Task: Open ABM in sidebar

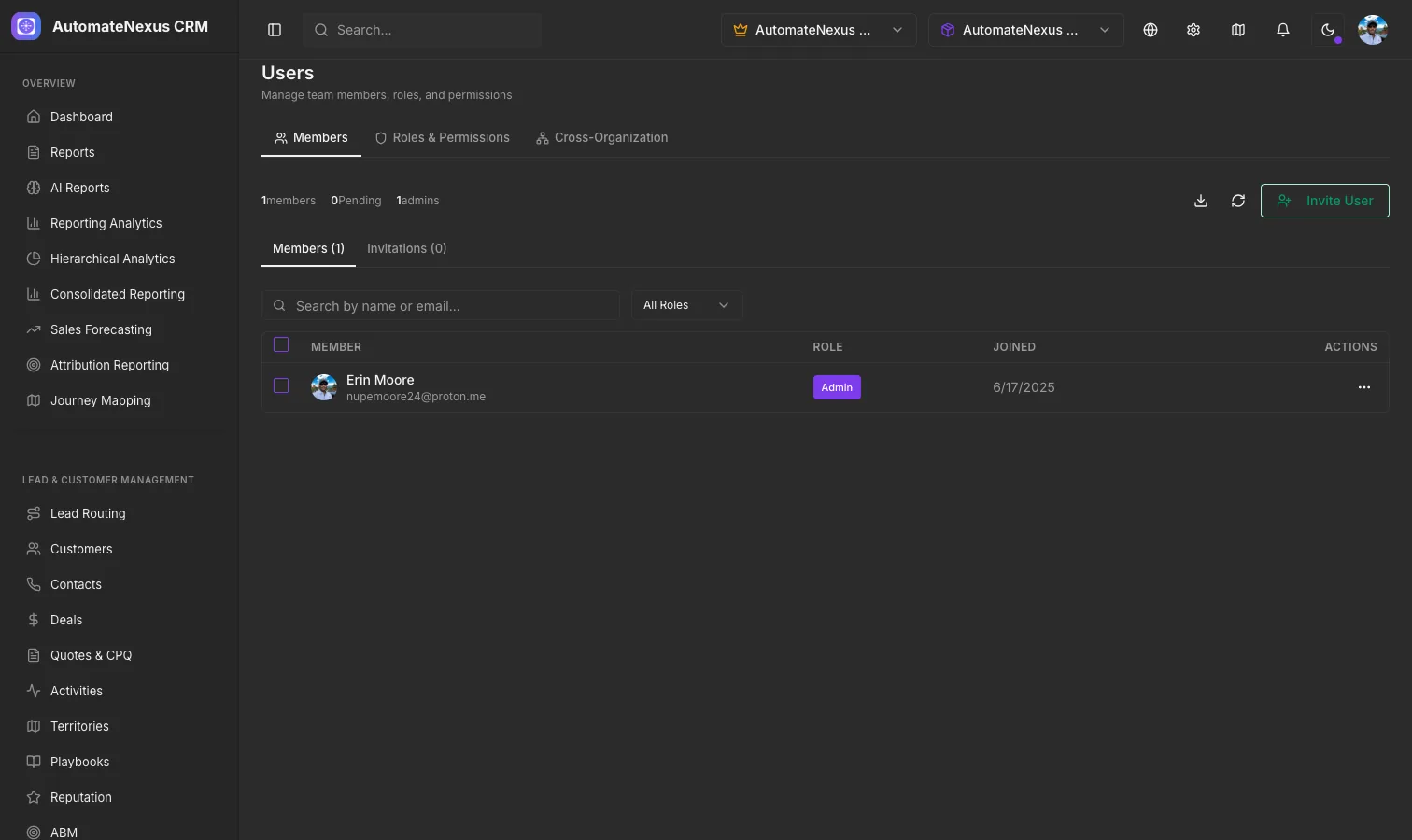Action: pos(120,832)
